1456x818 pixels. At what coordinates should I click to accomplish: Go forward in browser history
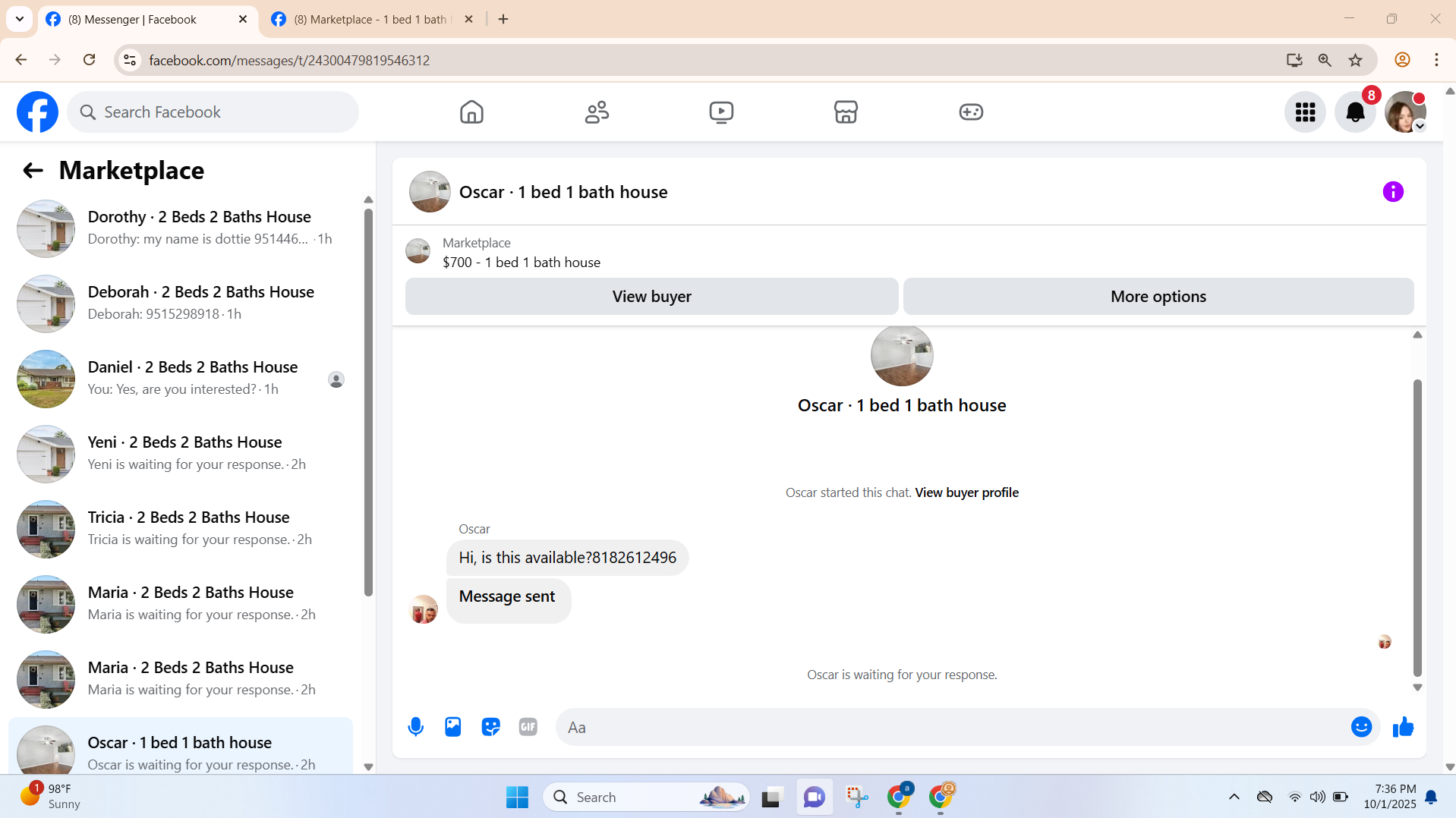tap(55, 60)
